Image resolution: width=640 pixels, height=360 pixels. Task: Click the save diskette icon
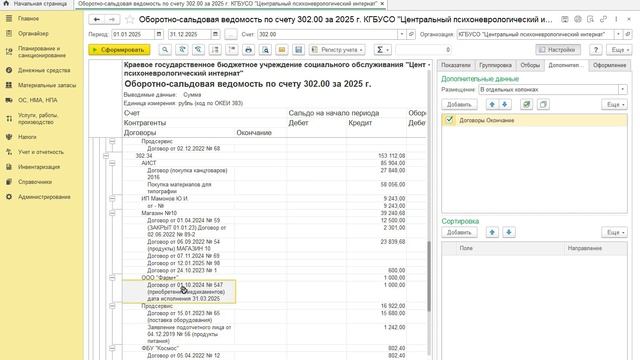299,50
